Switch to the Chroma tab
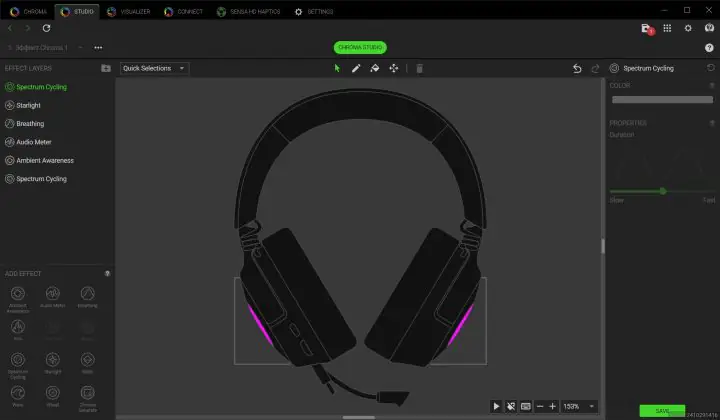This screenshot has height=420, width=720. [x=28, y=11]
